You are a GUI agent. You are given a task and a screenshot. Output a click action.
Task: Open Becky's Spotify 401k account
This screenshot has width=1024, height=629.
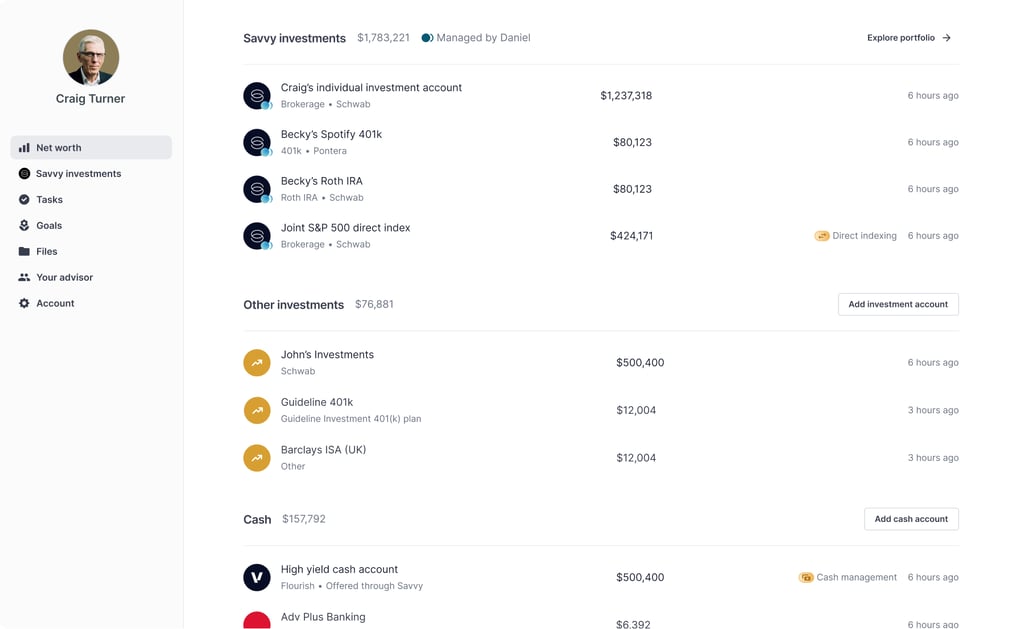(601, 142)
